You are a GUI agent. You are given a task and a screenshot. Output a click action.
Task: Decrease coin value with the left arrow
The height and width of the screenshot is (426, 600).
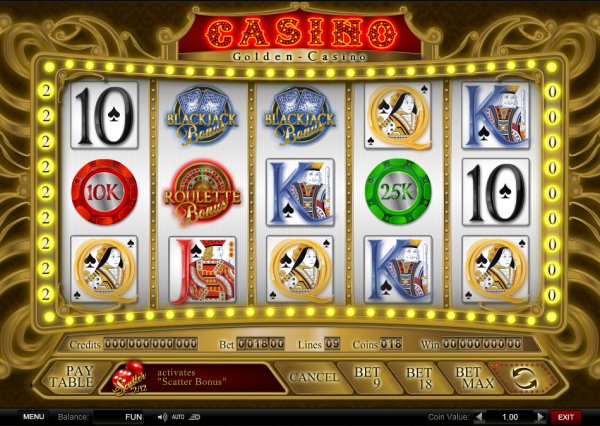point(479,417)
